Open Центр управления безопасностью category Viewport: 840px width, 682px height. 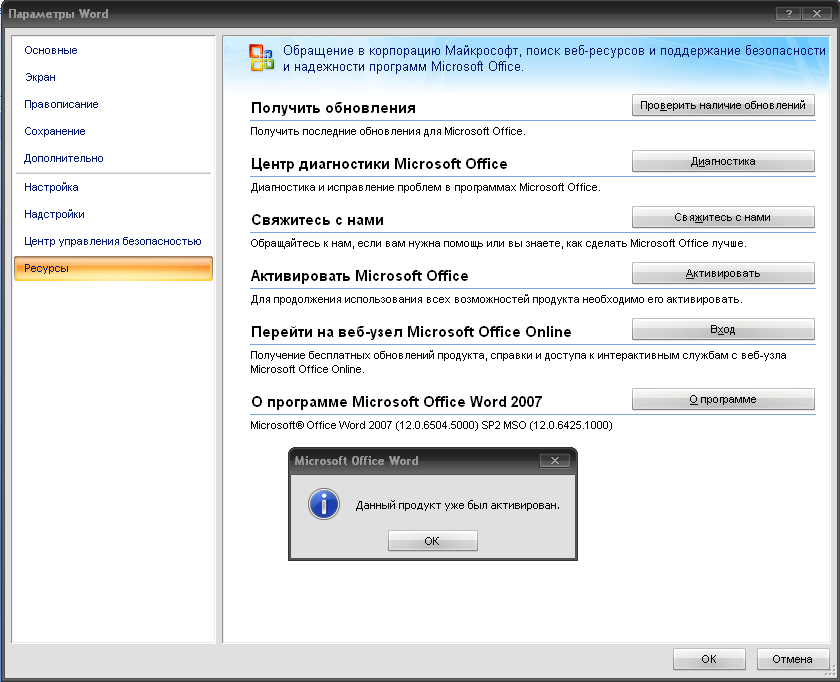click(112, 241)
